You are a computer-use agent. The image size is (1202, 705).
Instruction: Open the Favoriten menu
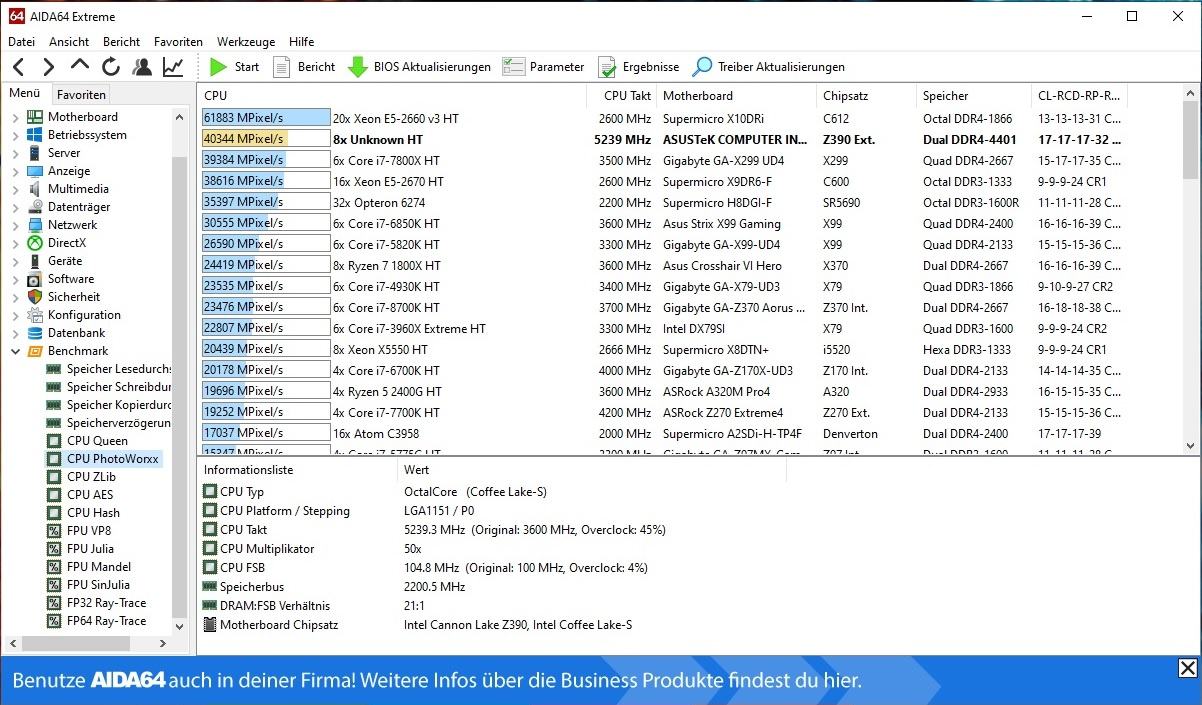pyautogui.click(x=178, y=42)
